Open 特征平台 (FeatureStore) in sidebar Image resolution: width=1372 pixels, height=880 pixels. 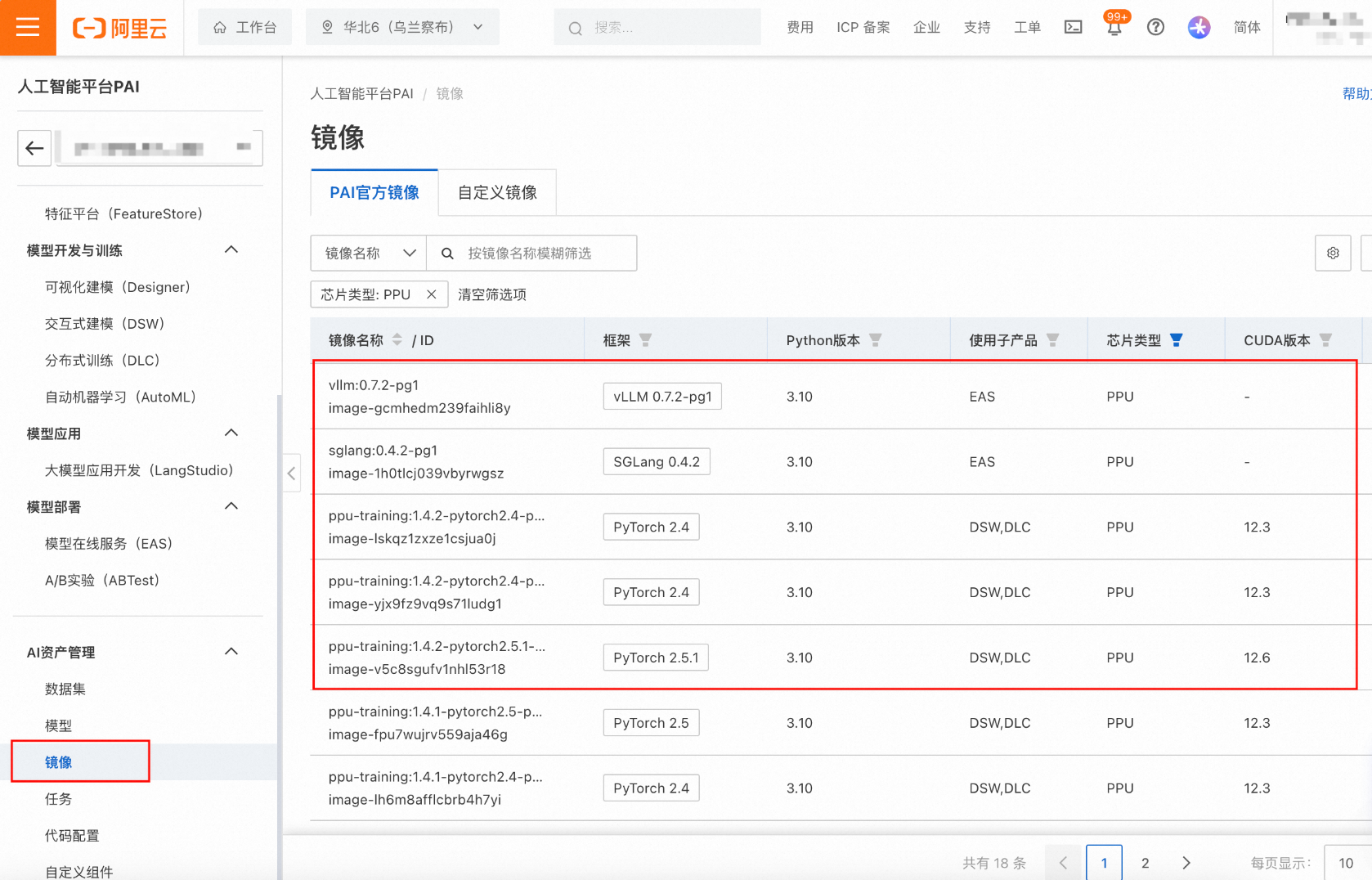pos(123,213)
